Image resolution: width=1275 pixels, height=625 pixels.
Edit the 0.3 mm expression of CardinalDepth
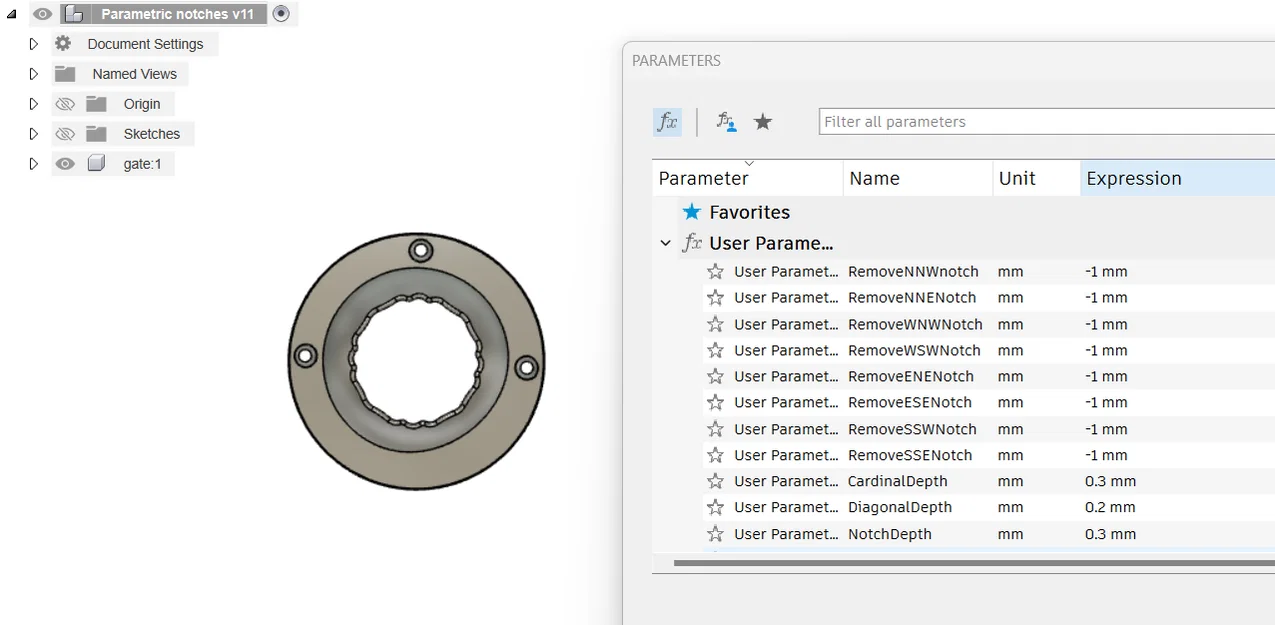point(1110,481)
